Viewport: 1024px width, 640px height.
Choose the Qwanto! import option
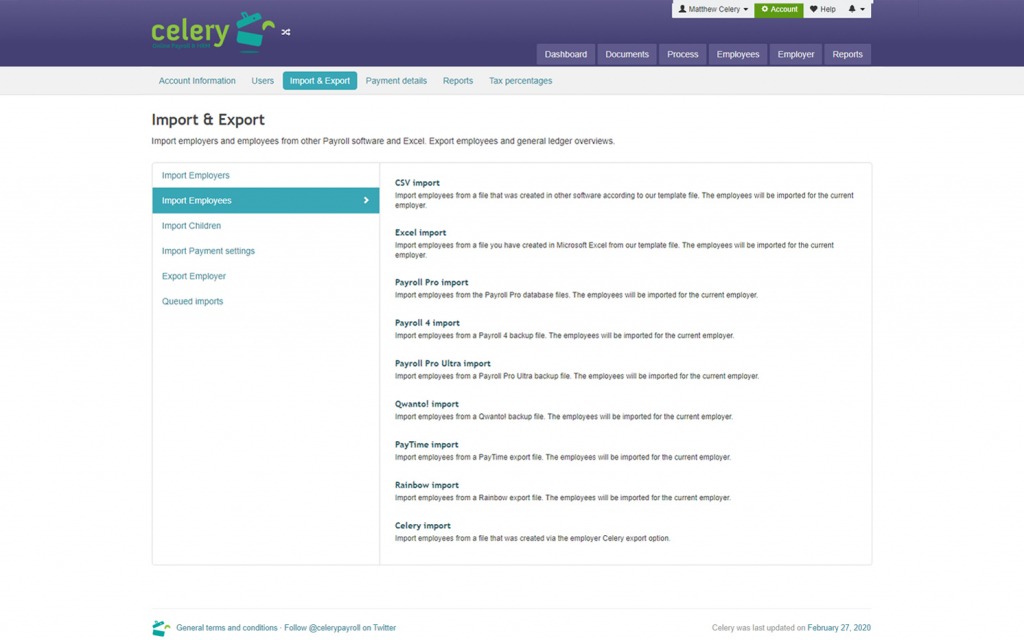426,404
